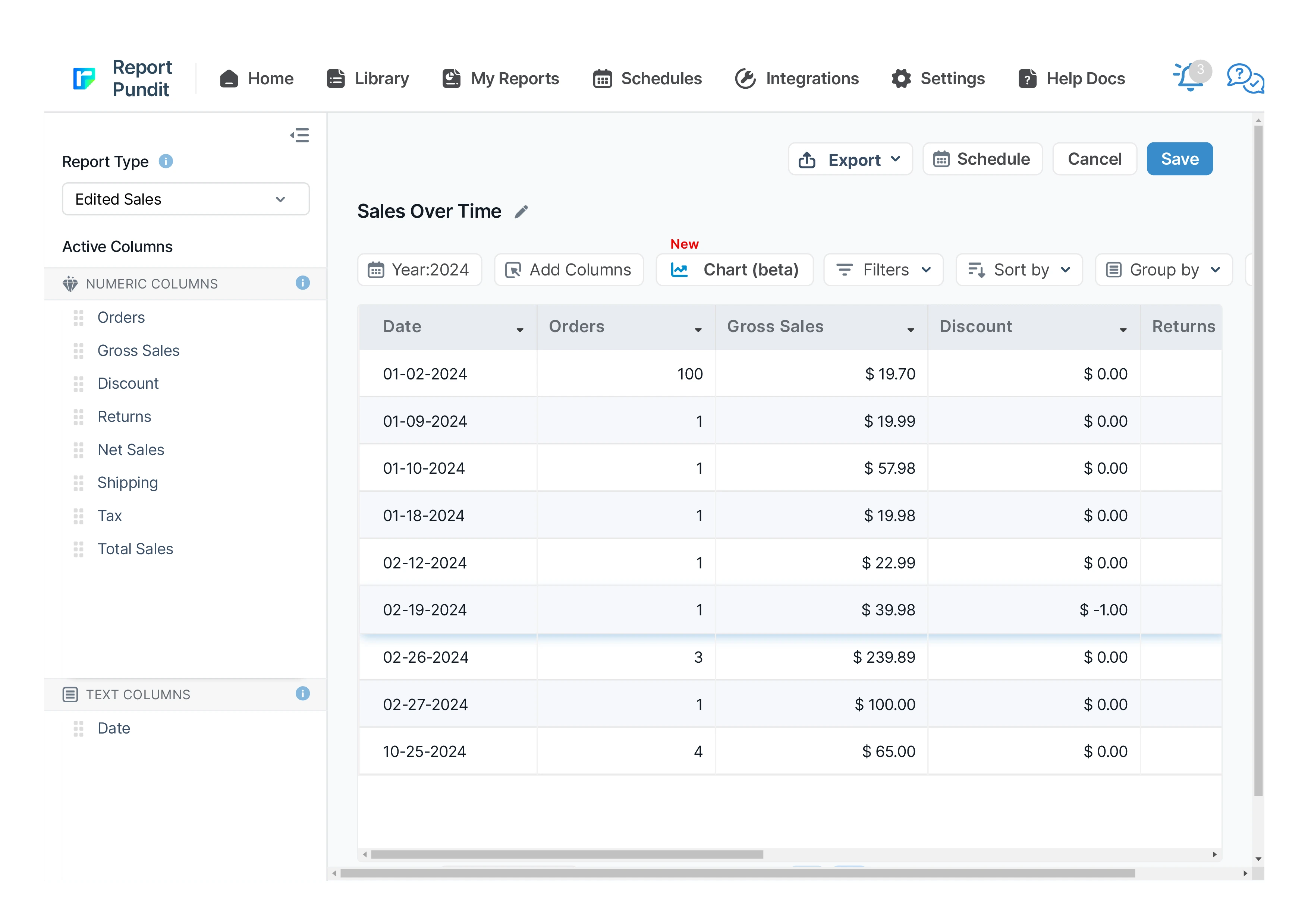Click the Text Columns info icon
This screenshot has width=1308, height=924.
coord(302,693)
